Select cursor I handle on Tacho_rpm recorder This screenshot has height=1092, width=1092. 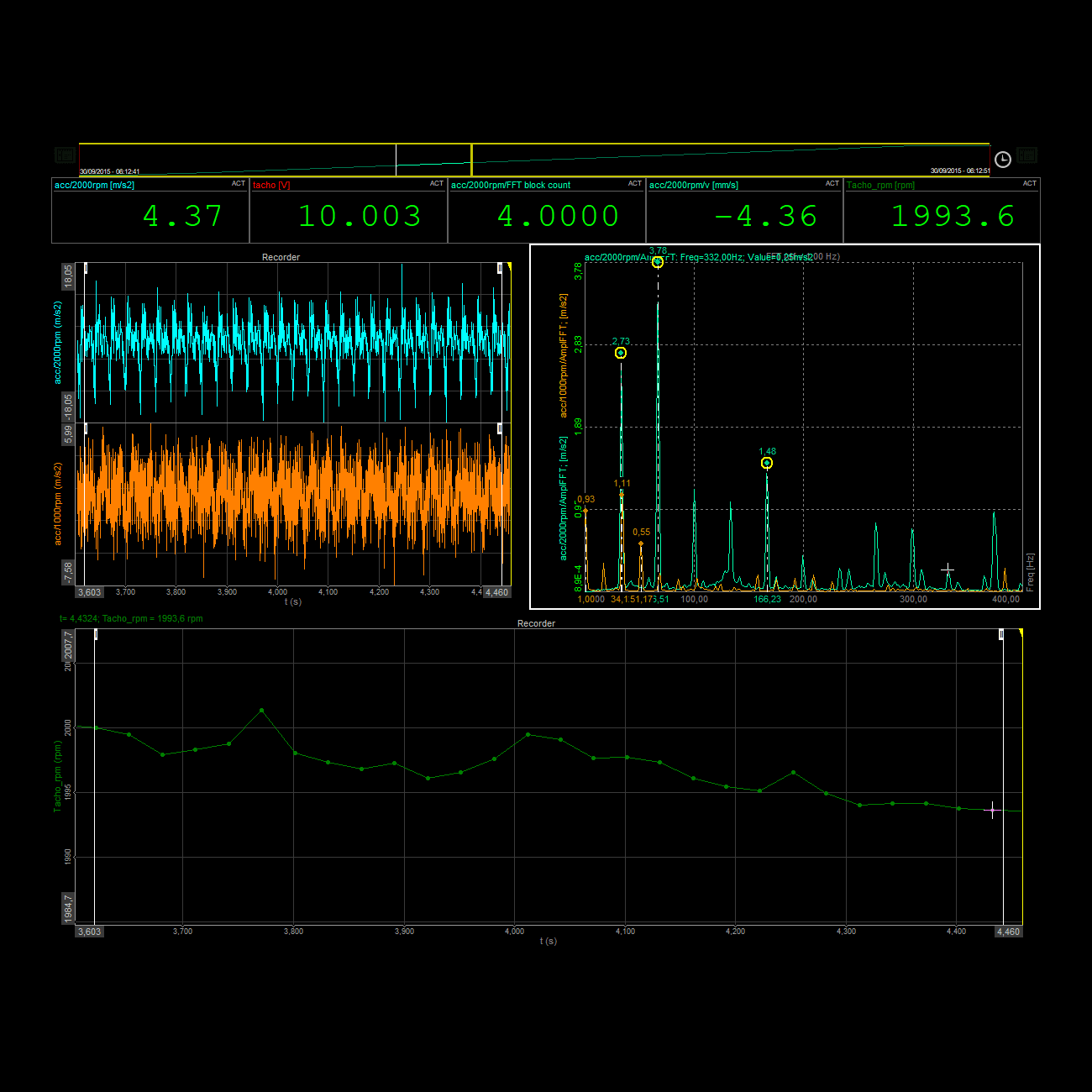click(96, 634)
